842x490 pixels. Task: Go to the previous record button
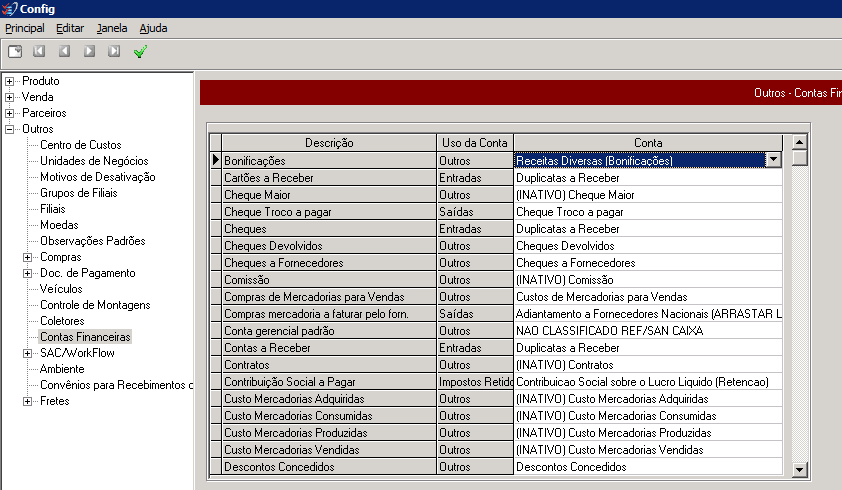(x=64, y=51)
